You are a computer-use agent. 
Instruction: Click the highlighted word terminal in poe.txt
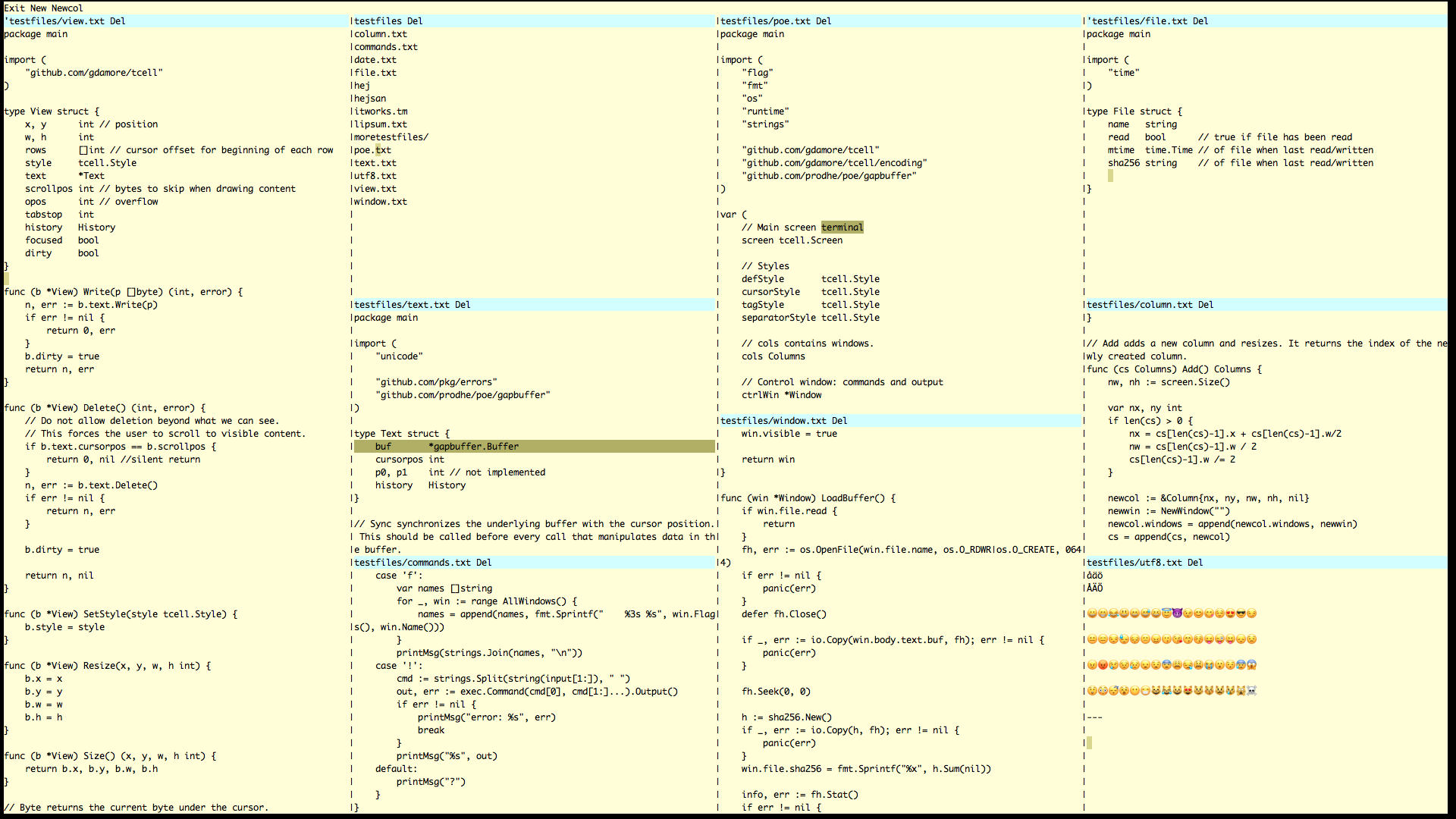pyautogui.click(x=842, y=227)
